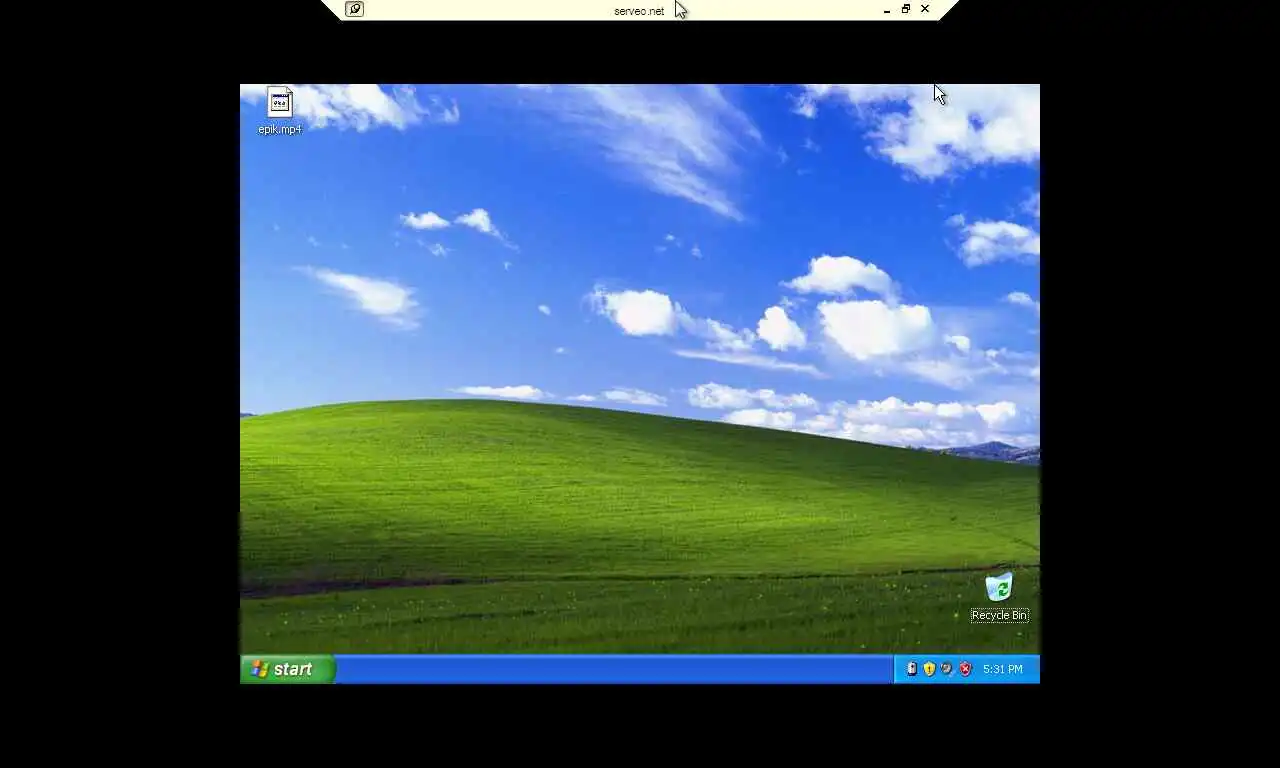Click the serveo.net connection bar title

pos(639,11)
